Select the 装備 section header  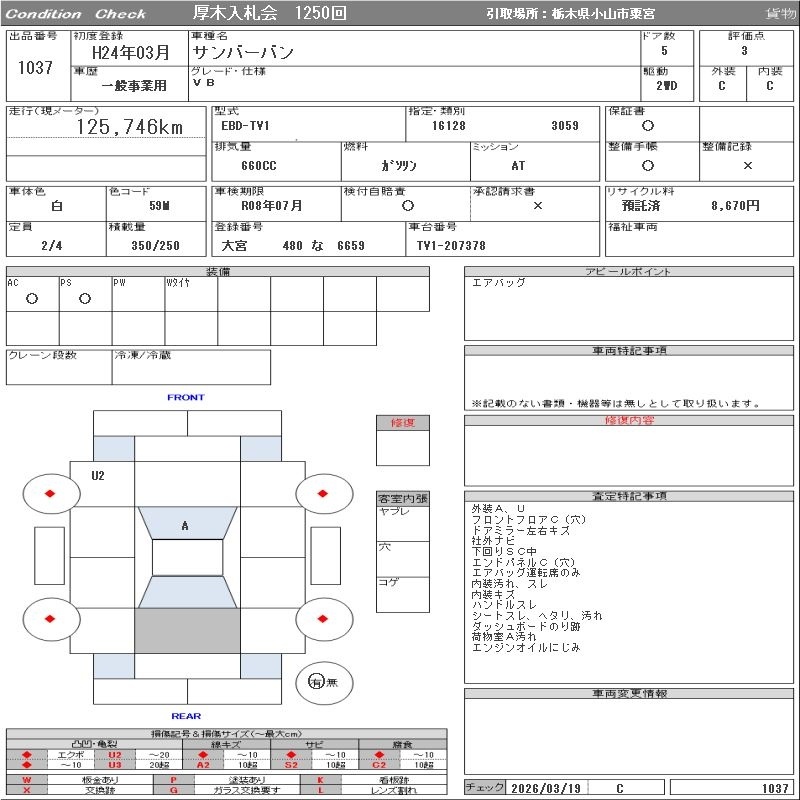pyautogui.click(x=218, y=272)
